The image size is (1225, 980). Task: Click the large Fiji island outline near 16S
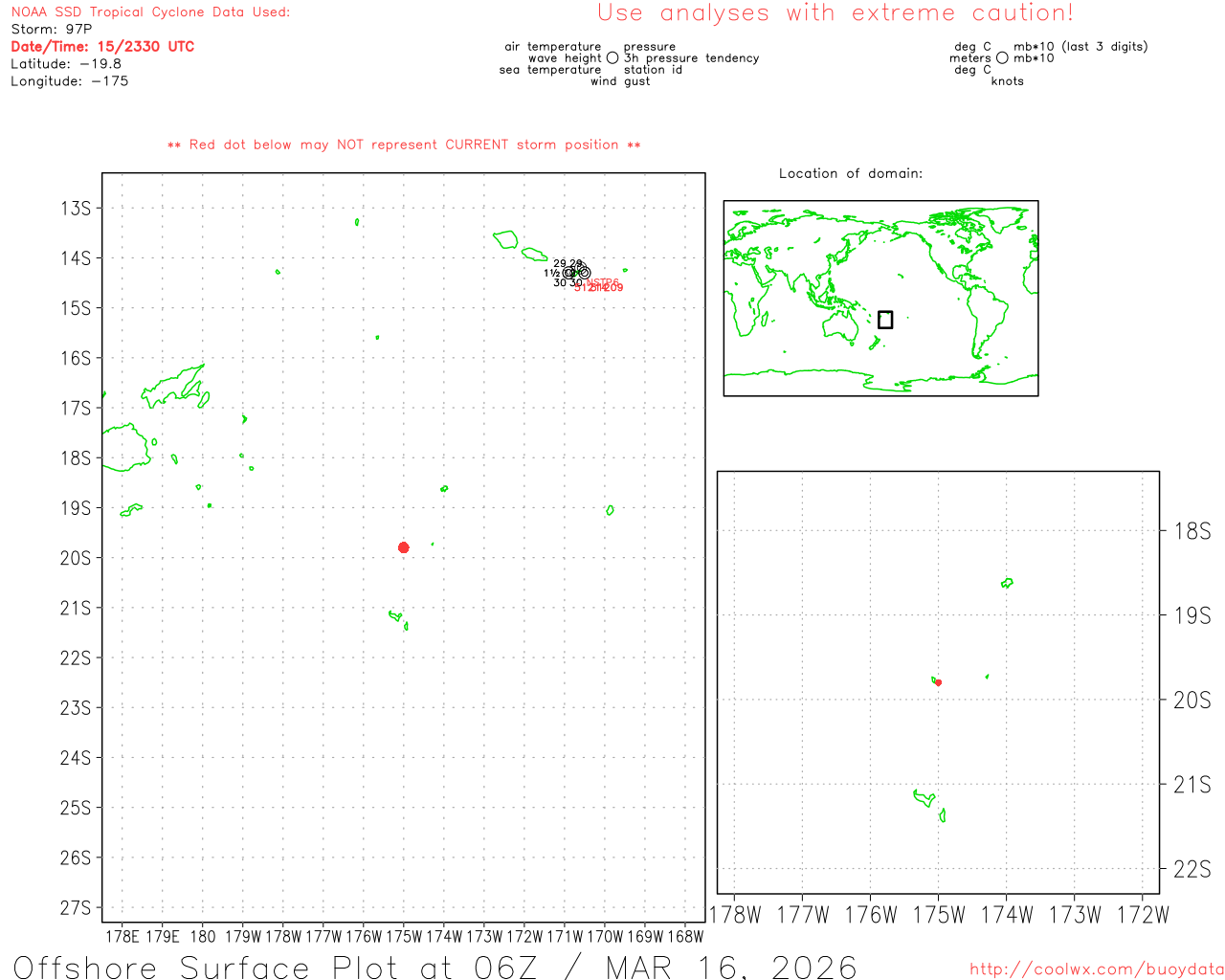(174, 386)
